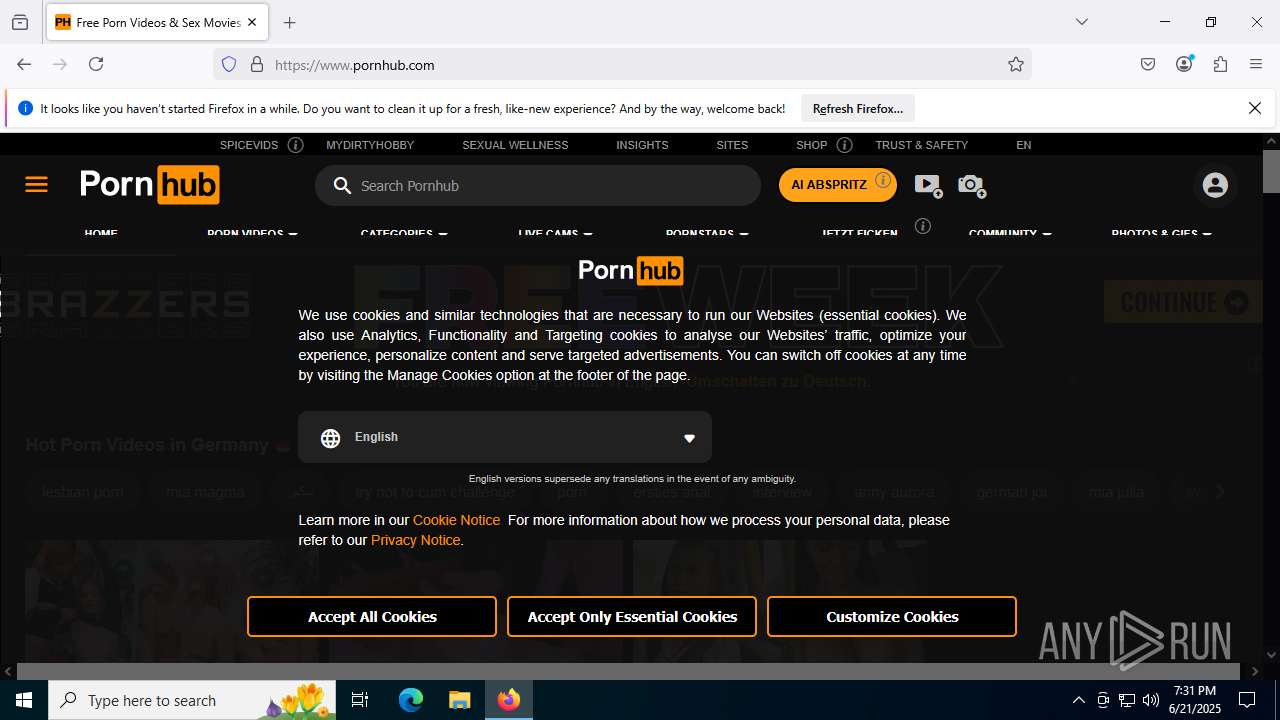Open the Windows notification center
1280x720 pixels.
1247,700
